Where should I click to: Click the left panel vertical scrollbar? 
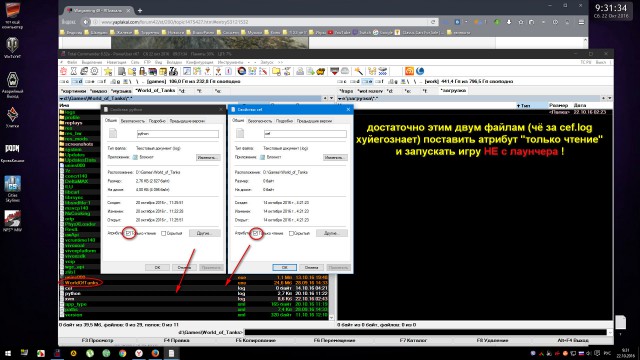click(331, 298)
